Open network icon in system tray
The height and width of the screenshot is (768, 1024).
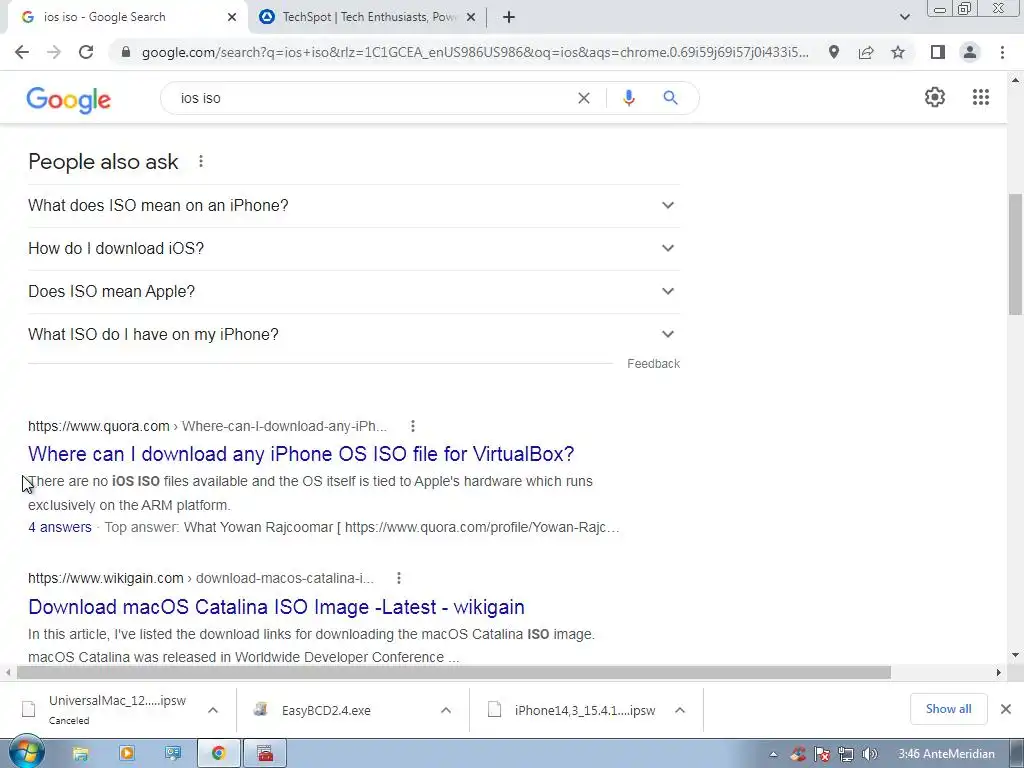coord(846,754)
